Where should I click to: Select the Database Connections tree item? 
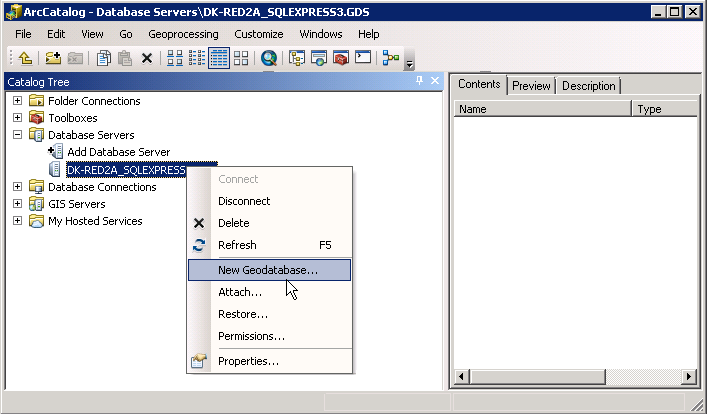pyautogui.click(x=102, y=187)
